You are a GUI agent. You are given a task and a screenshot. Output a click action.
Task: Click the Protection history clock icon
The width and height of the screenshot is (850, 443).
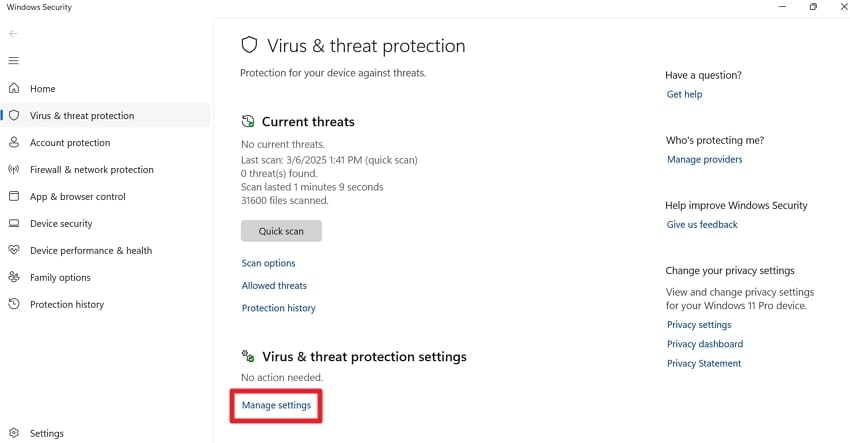tap(14, 305)
